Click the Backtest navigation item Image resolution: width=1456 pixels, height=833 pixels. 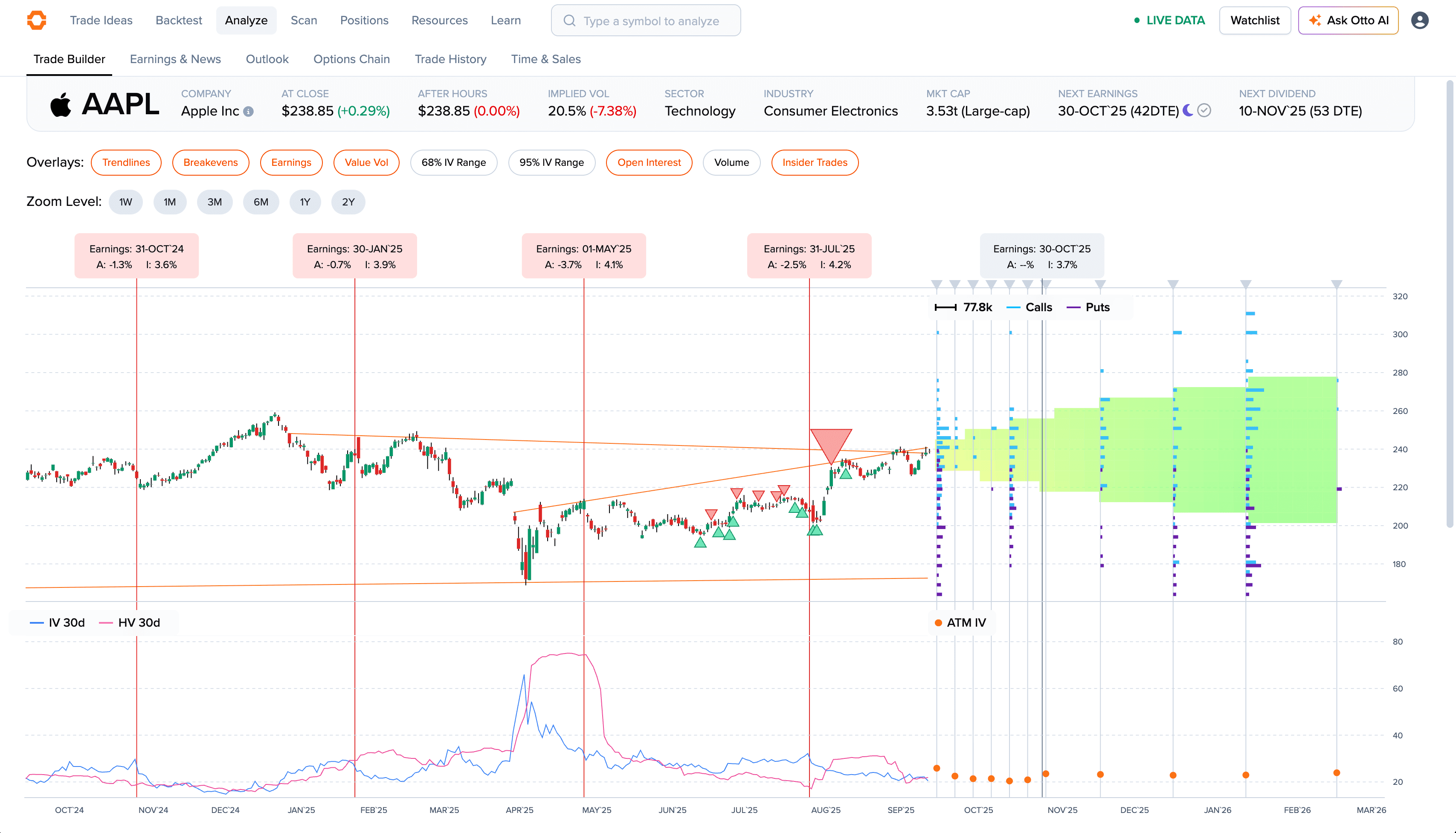pos(179,20)
